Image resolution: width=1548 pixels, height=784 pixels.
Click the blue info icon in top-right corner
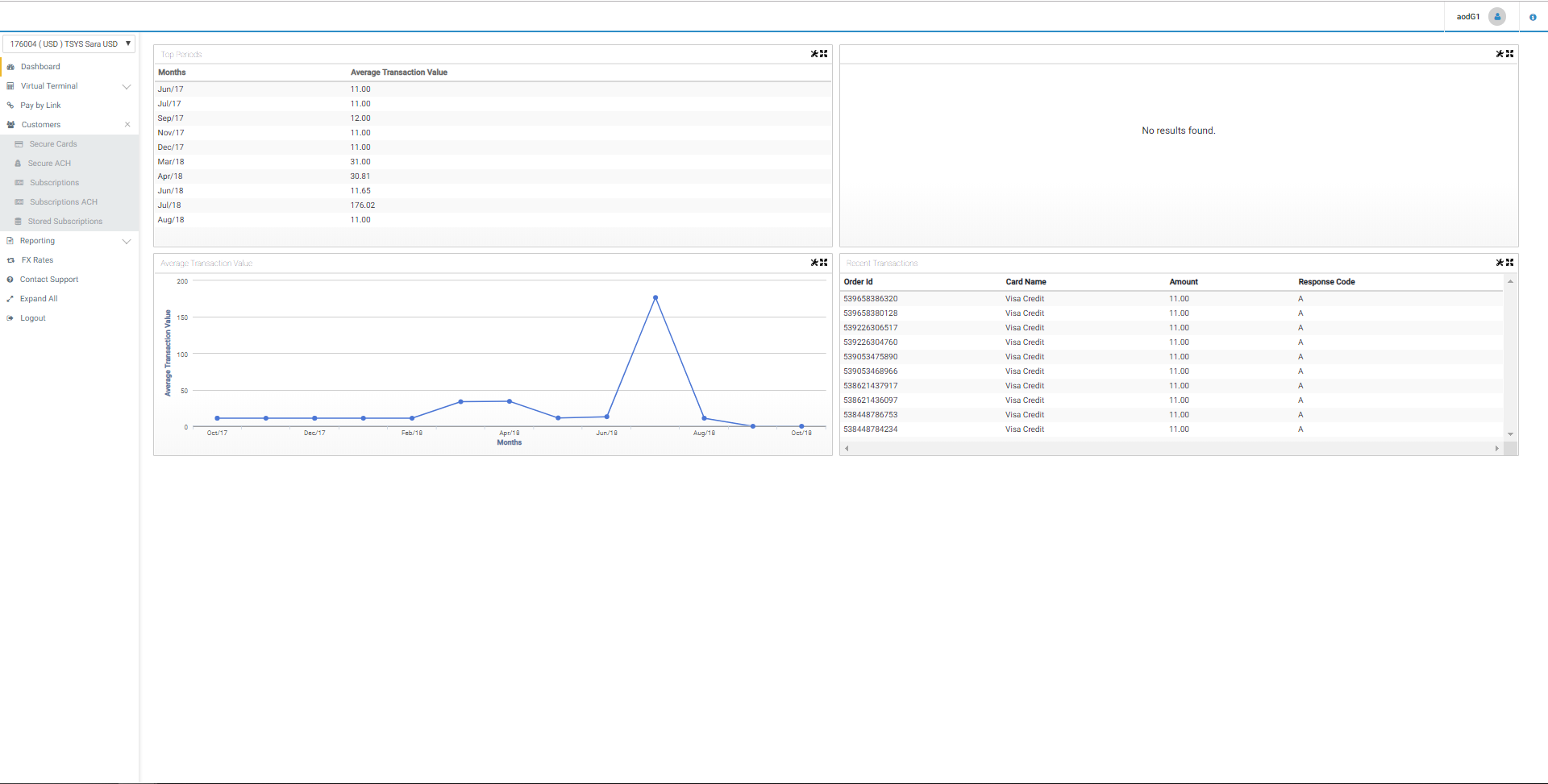pyautogui.click(x=1533, y=17)
